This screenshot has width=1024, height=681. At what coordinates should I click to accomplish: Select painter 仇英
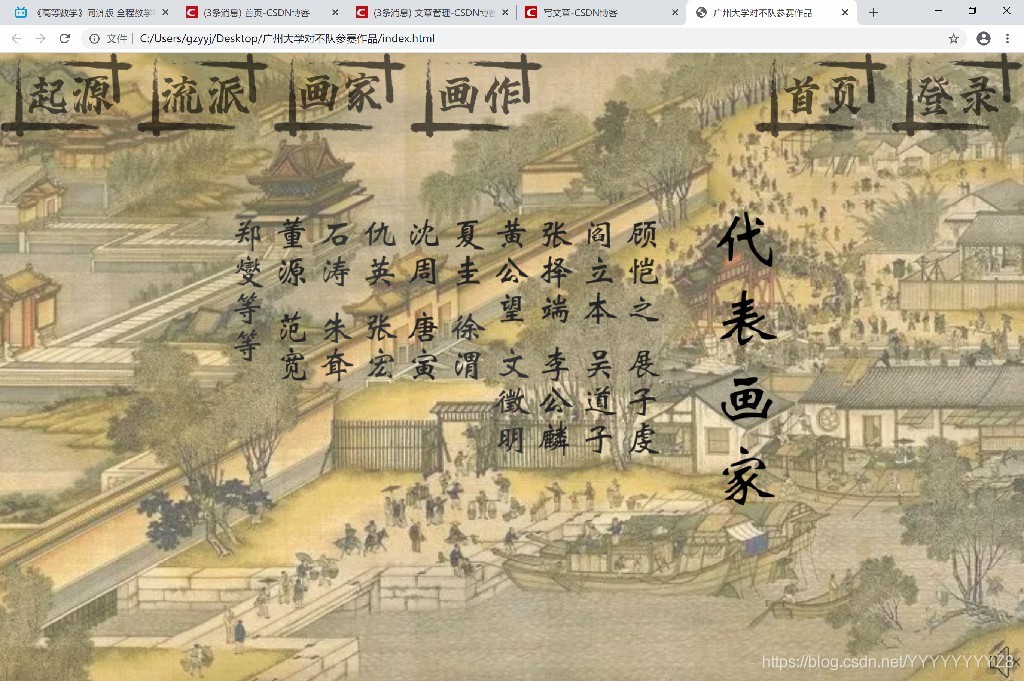coord(381,253)
